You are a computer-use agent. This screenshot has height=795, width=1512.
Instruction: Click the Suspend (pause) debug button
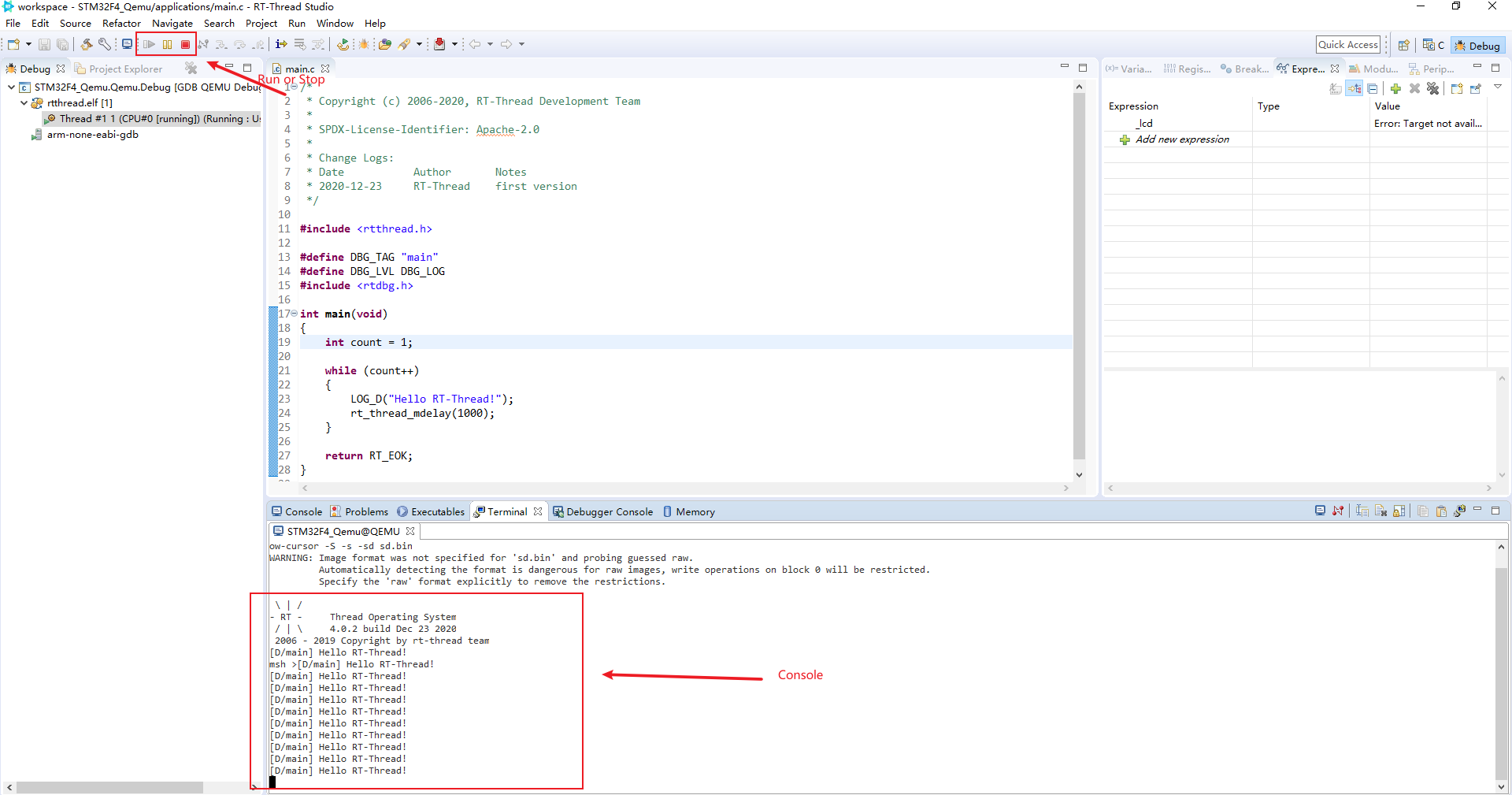tap(168, 44)
